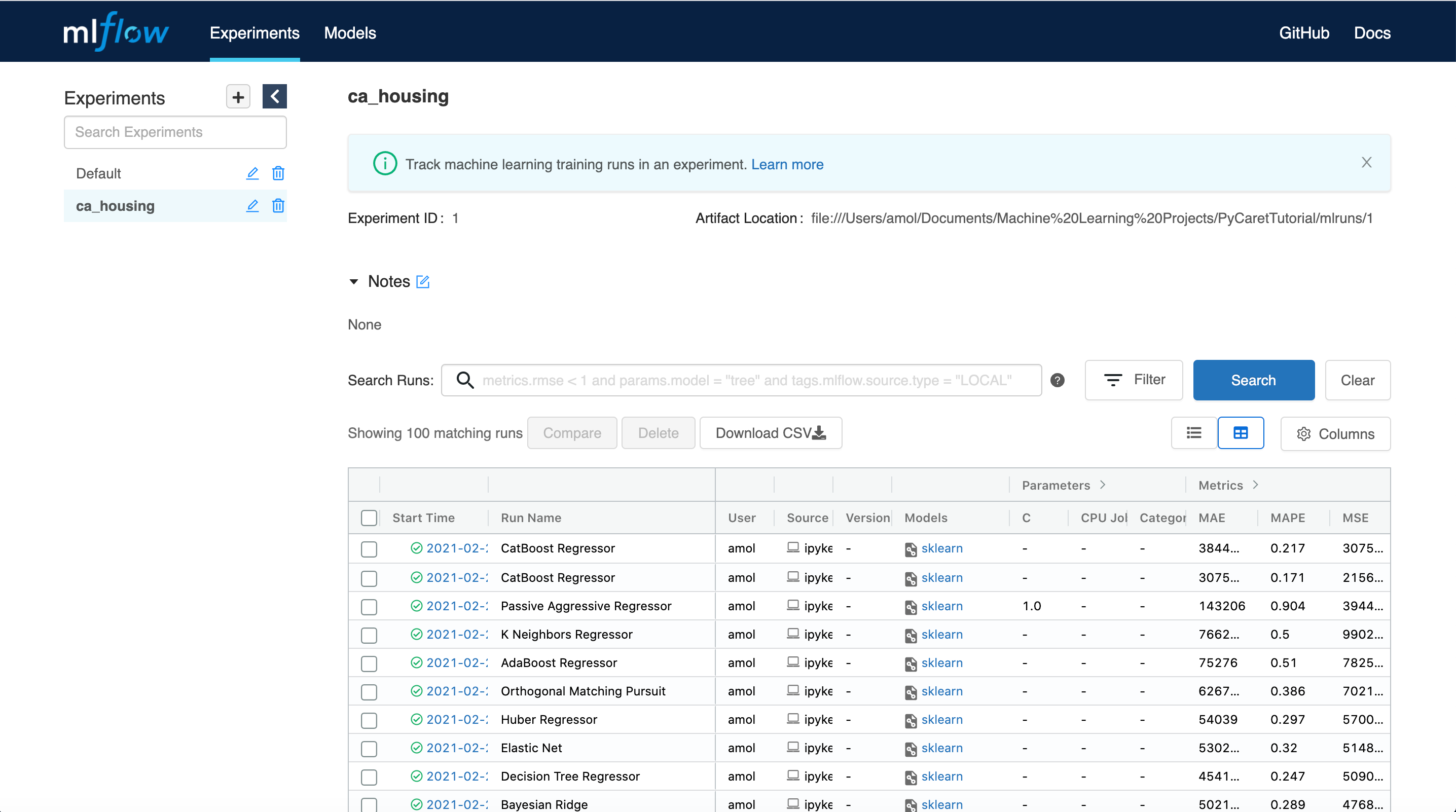
Task: Sort by Start Time column header
Action: pos(423,518)
